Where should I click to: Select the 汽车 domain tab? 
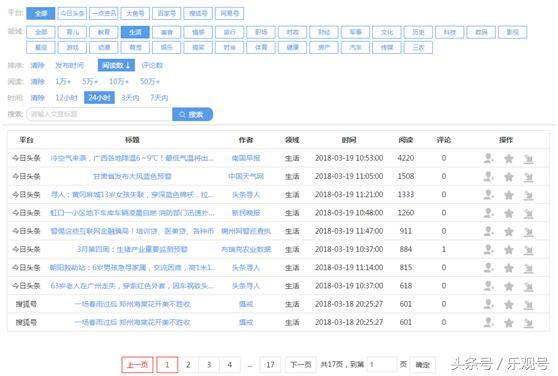[356, 47]
